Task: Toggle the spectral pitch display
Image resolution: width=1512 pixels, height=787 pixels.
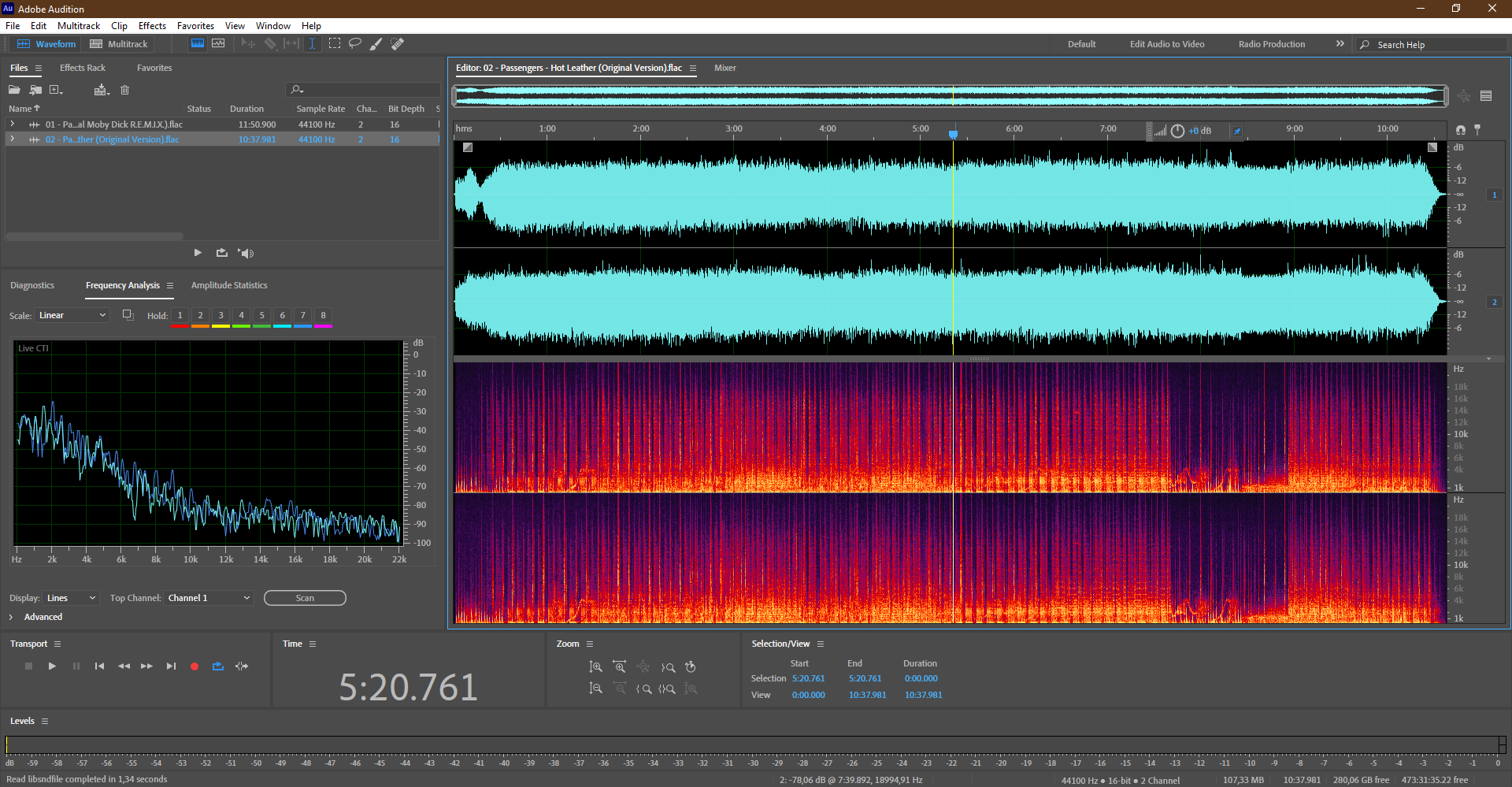Action: pyautogui.click(x=218, y=43)
